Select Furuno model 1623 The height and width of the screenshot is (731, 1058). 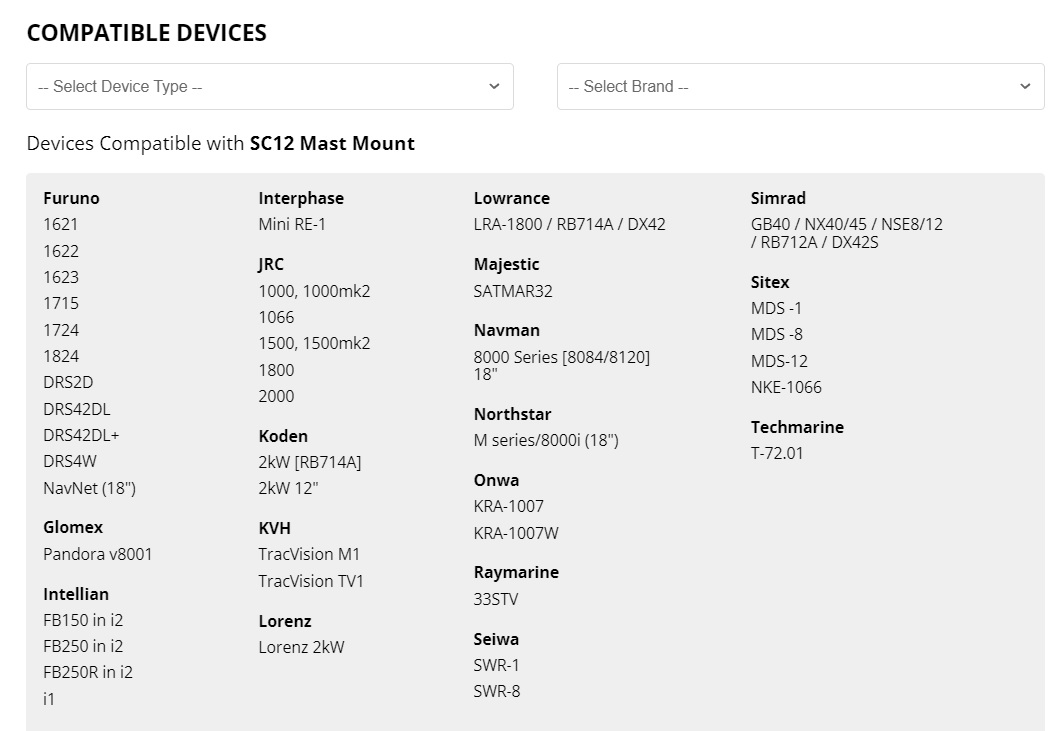[61, 277]
